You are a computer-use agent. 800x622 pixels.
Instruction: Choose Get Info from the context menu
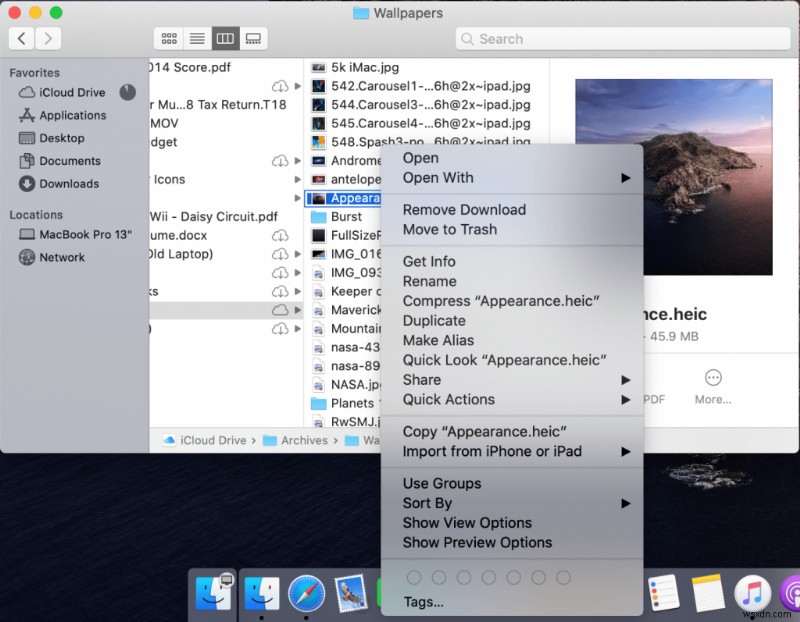coord(431,261)
